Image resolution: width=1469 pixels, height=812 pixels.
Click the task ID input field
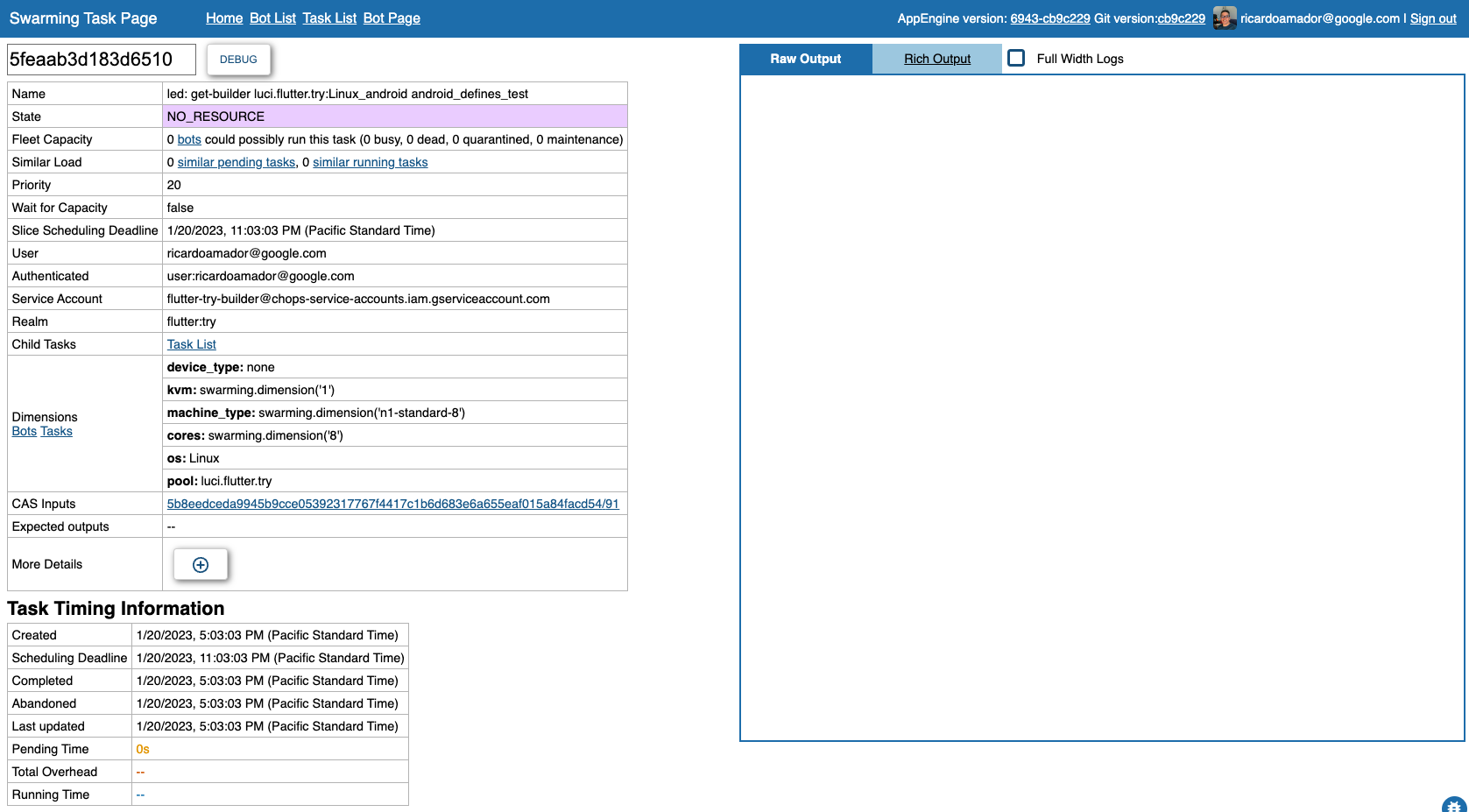[102, 60]
